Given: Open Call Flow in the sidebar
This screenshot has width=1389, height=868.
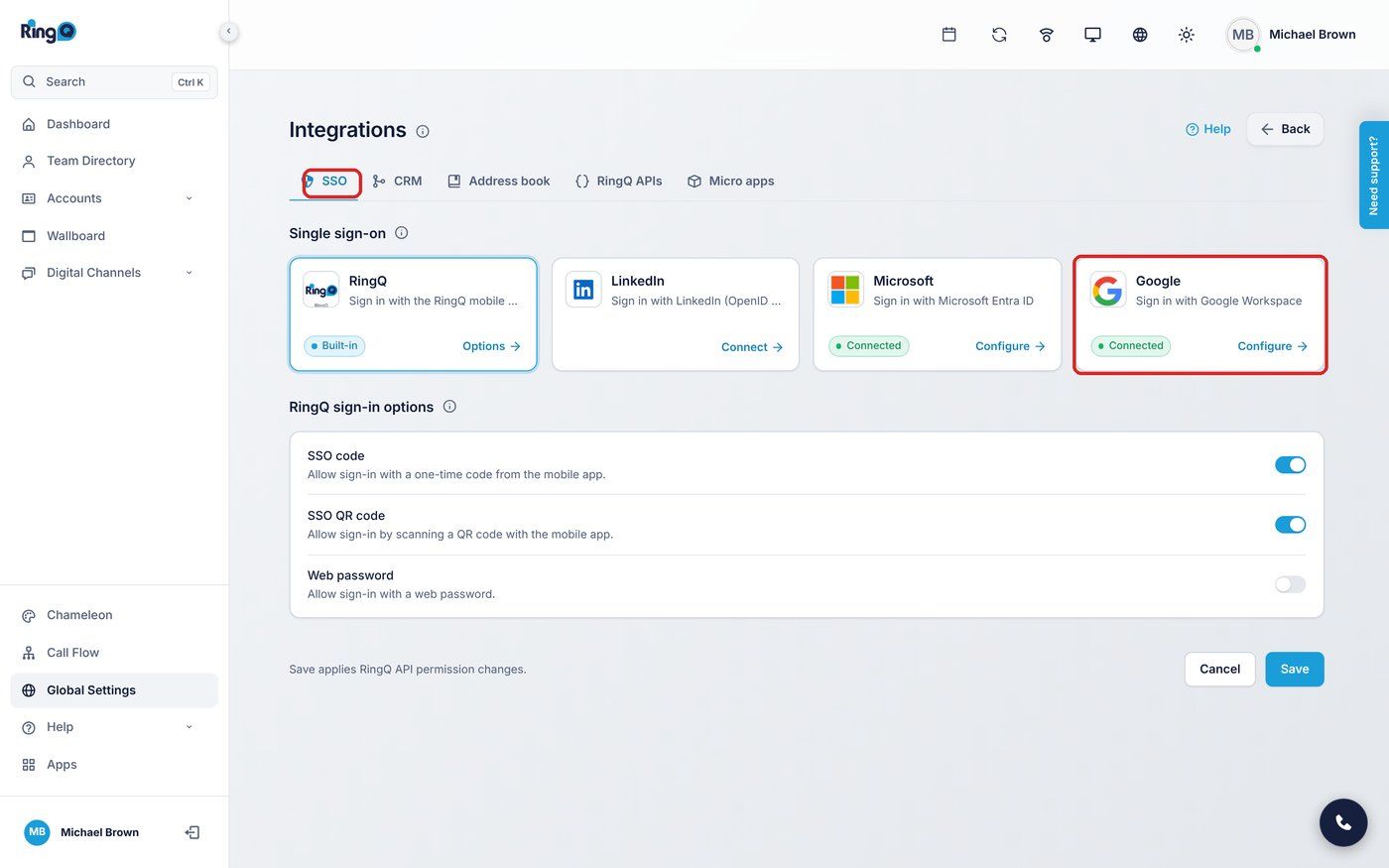Looking at the screenshot, I should (x=114, y=653).
